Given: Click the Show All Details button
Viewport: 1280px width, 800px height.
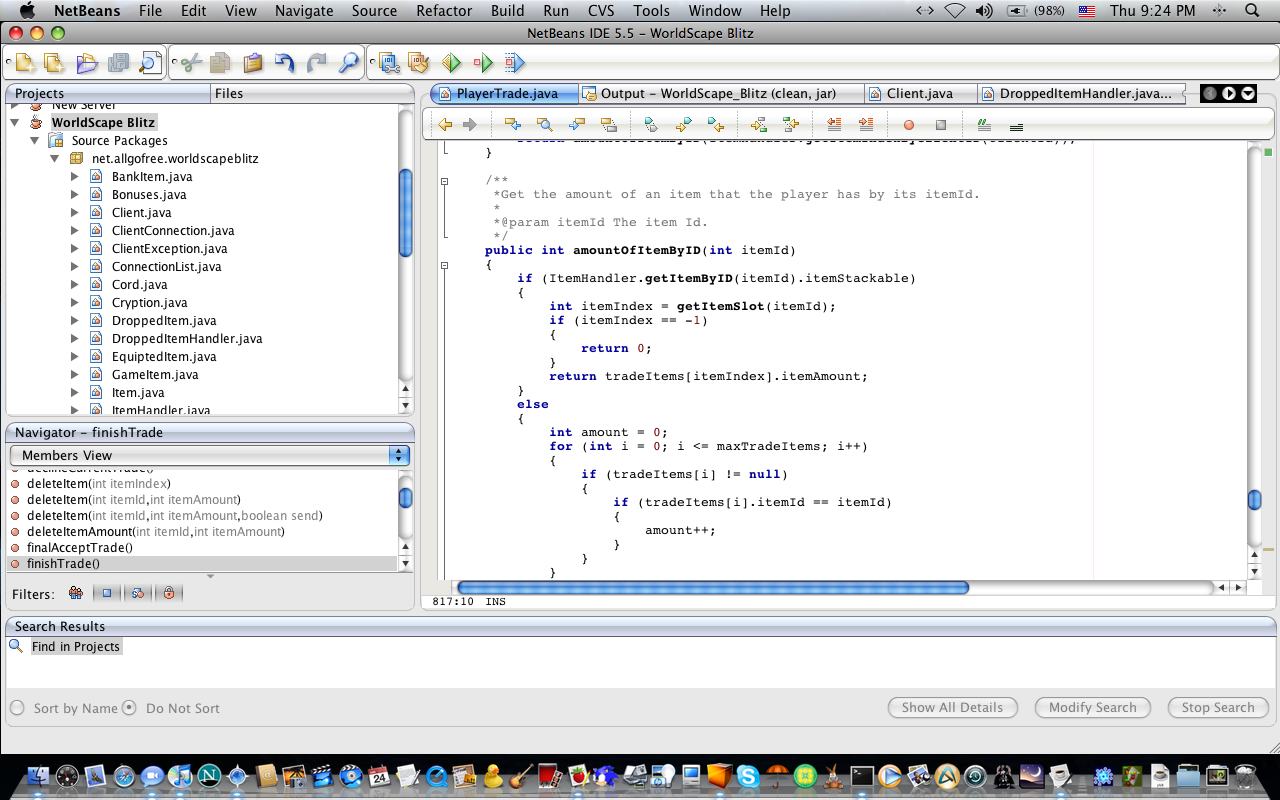Looking at the screenshot, I should pos(952,707).
